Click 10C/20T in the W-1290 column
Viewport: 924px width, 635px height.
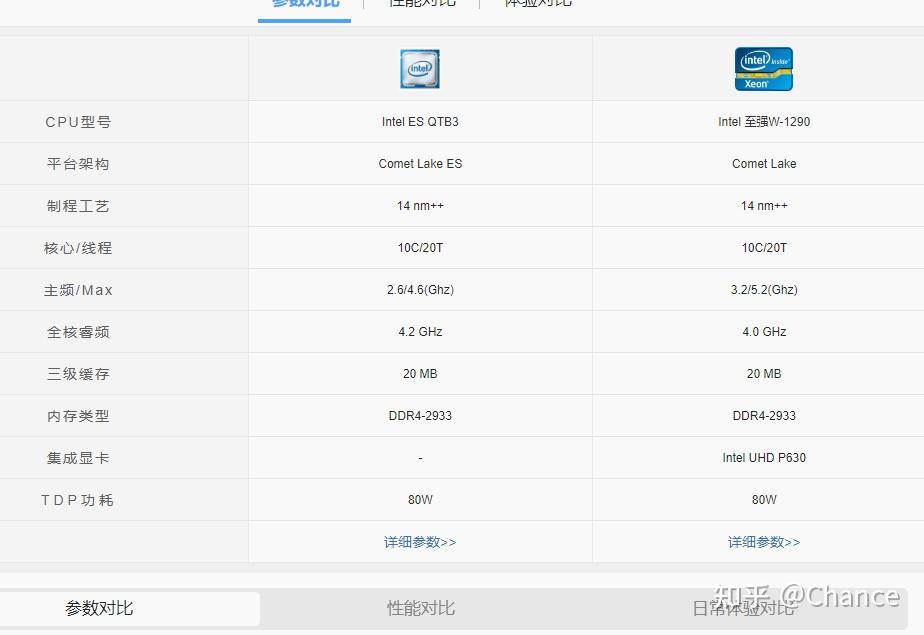coord(764,248)
